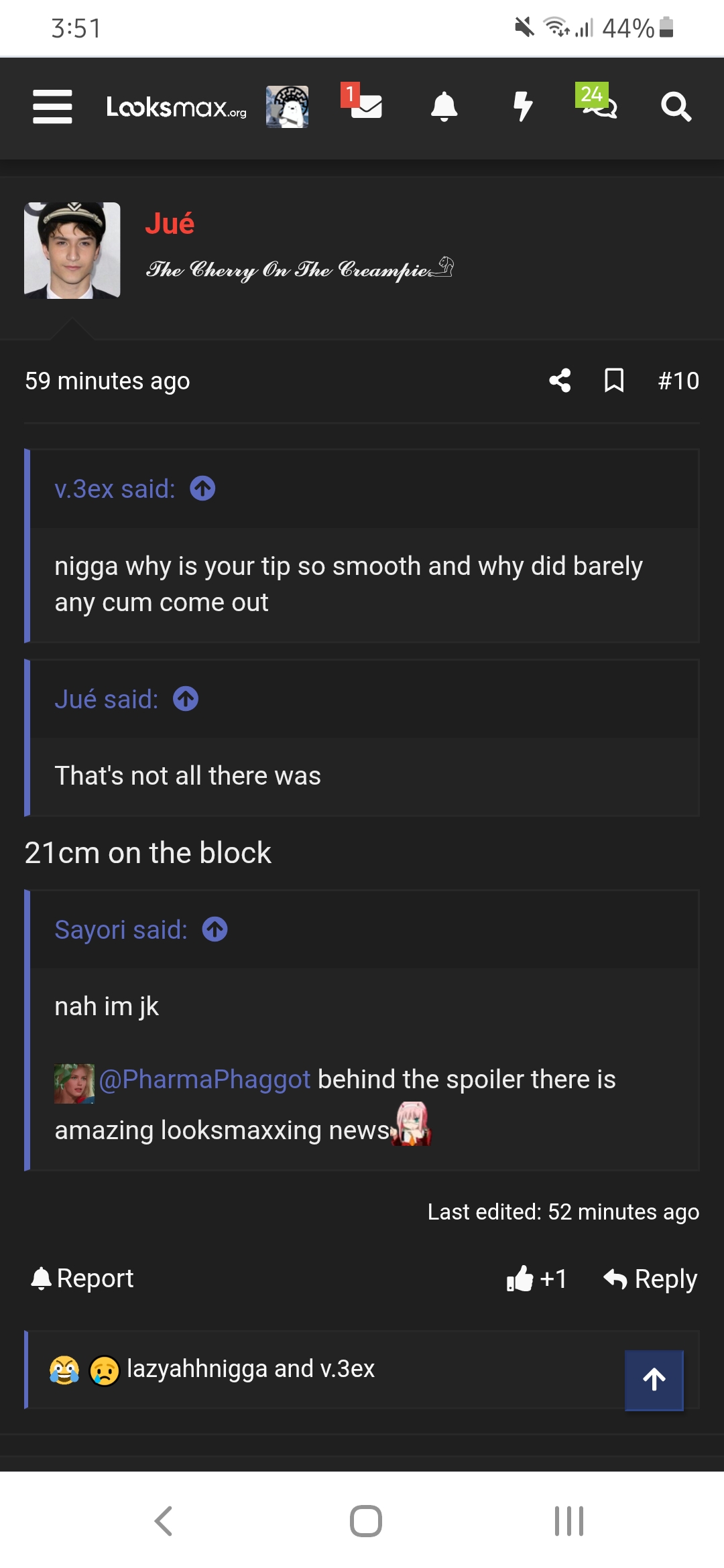Report this post
The width and height of the screenshot is (724, 1568).
[x=82, y=1279]
